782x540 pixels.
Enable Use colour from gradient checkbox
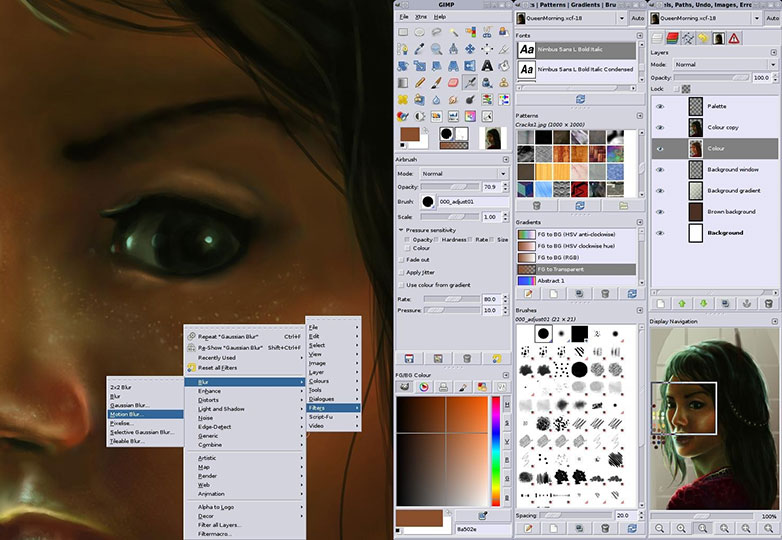pyautogui.click(x=401, y=285)
